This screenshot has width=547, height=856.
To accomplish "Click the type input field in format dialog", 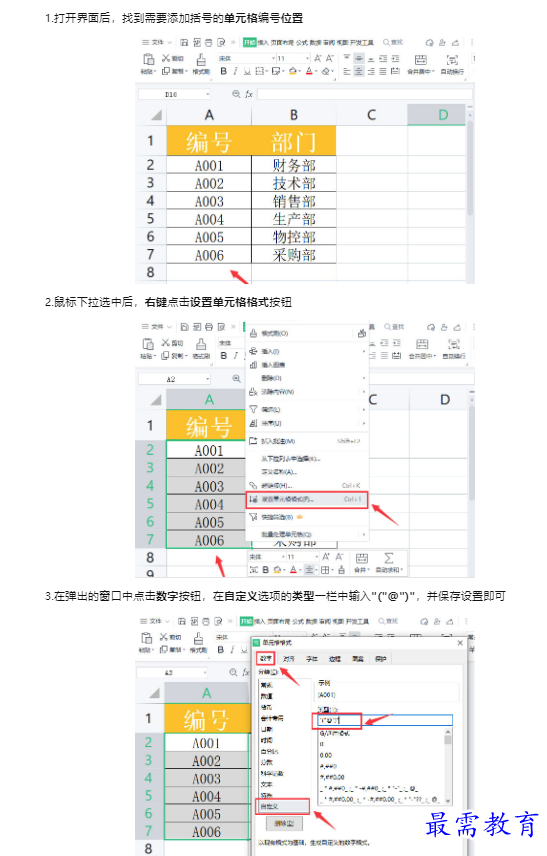I will (x=385, y=721).
